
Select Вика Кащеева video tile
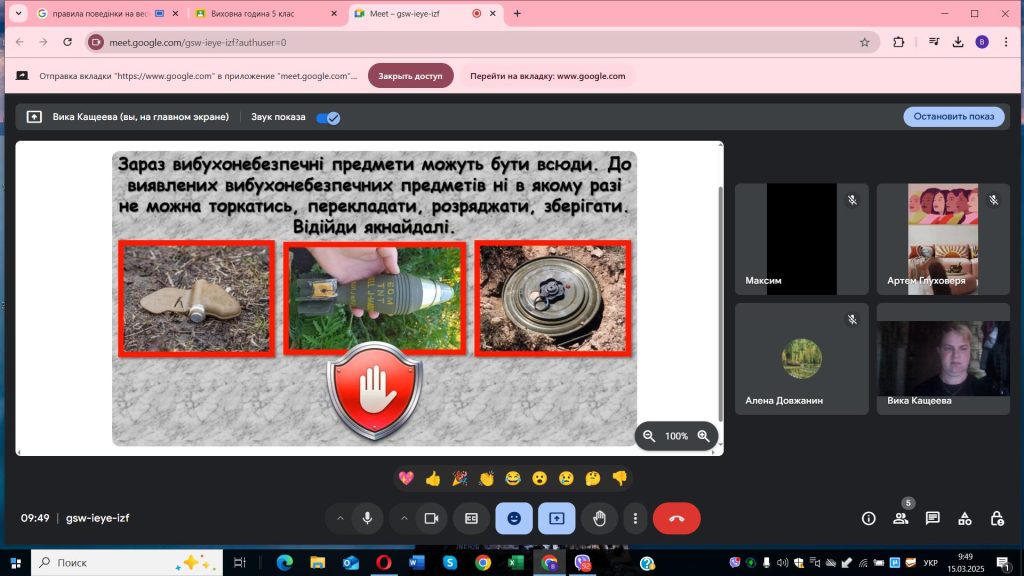pos(943,359)
